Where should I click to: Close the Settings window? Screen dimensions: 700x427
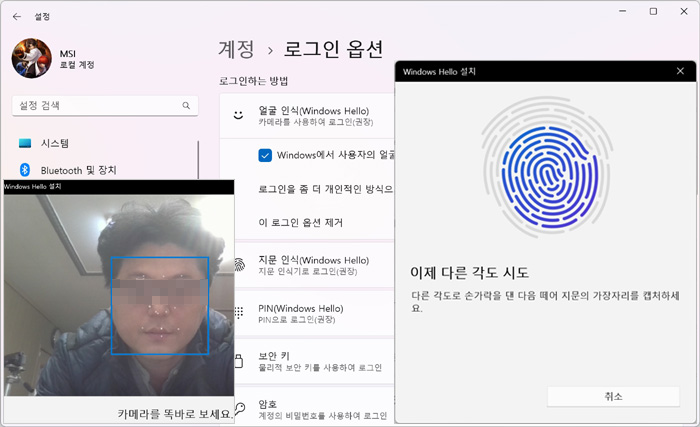click(684, 11)
